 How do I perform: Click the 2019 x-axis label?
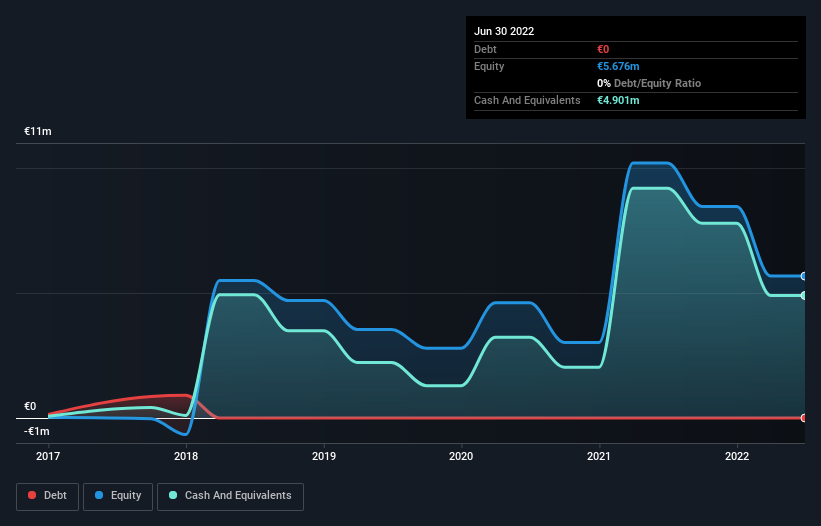(324, 456)
